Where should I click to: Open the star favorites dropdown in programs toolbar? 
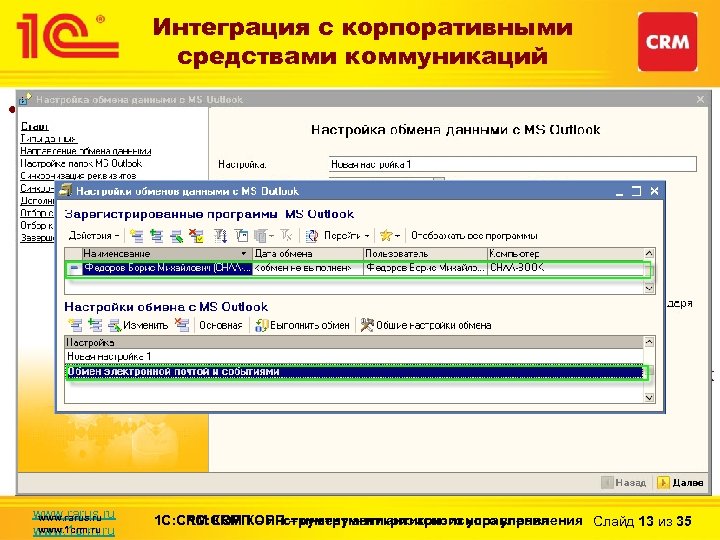(390, 236)
